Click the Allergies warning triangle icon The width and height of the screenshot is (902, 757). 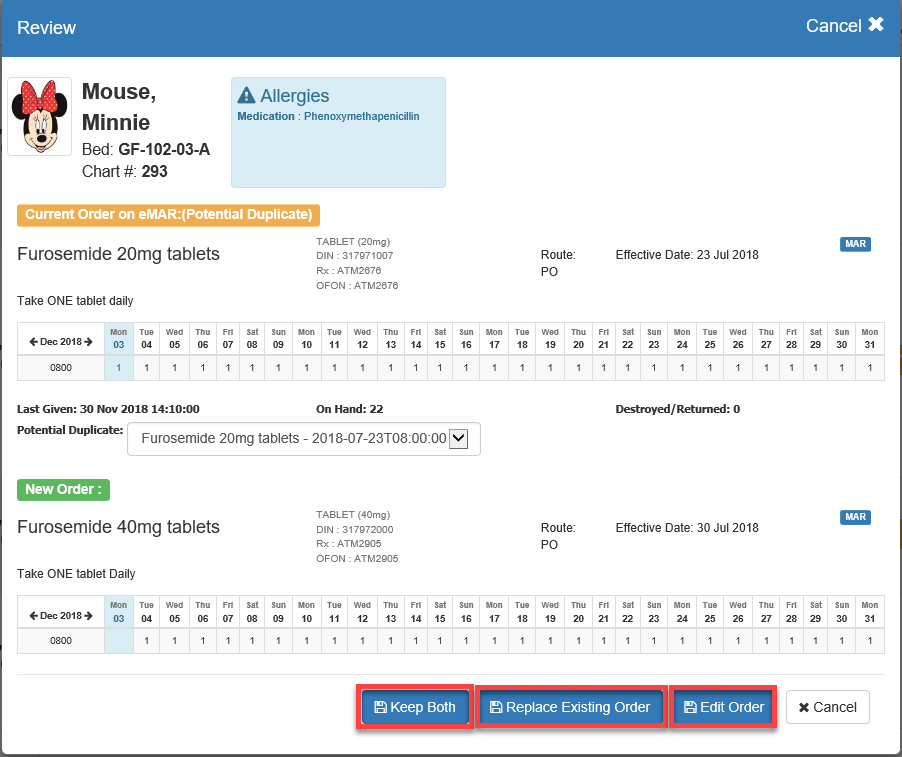tap(246, 96)
